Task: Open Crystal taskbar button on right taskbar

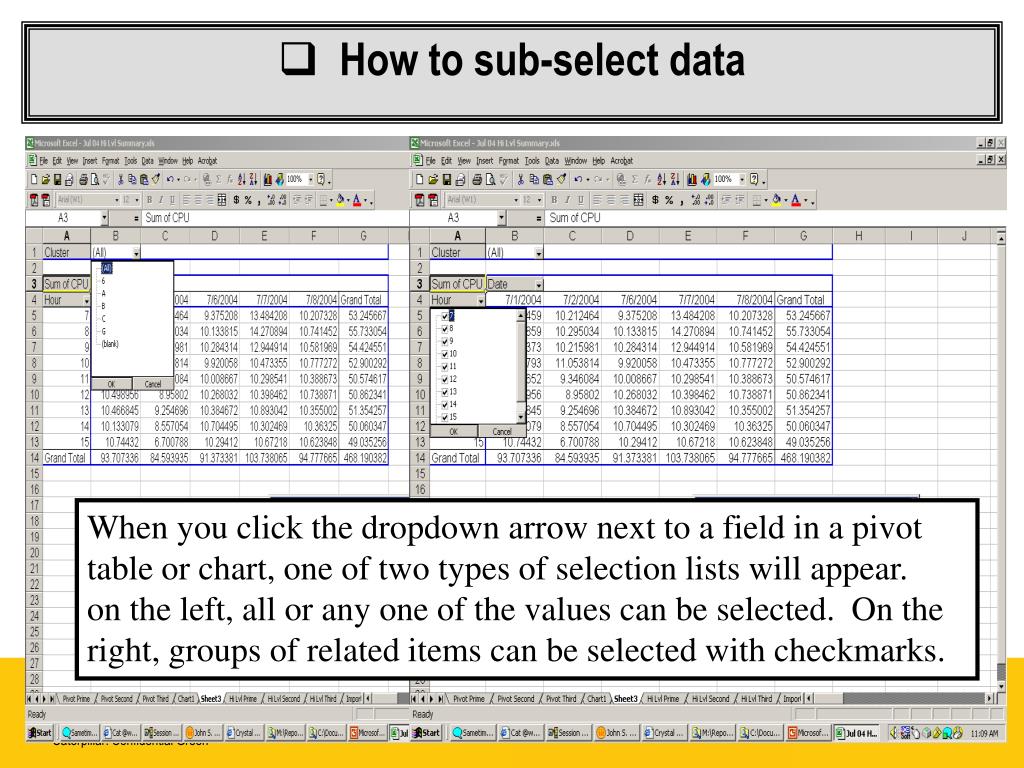Action: [x=664, y=733]
